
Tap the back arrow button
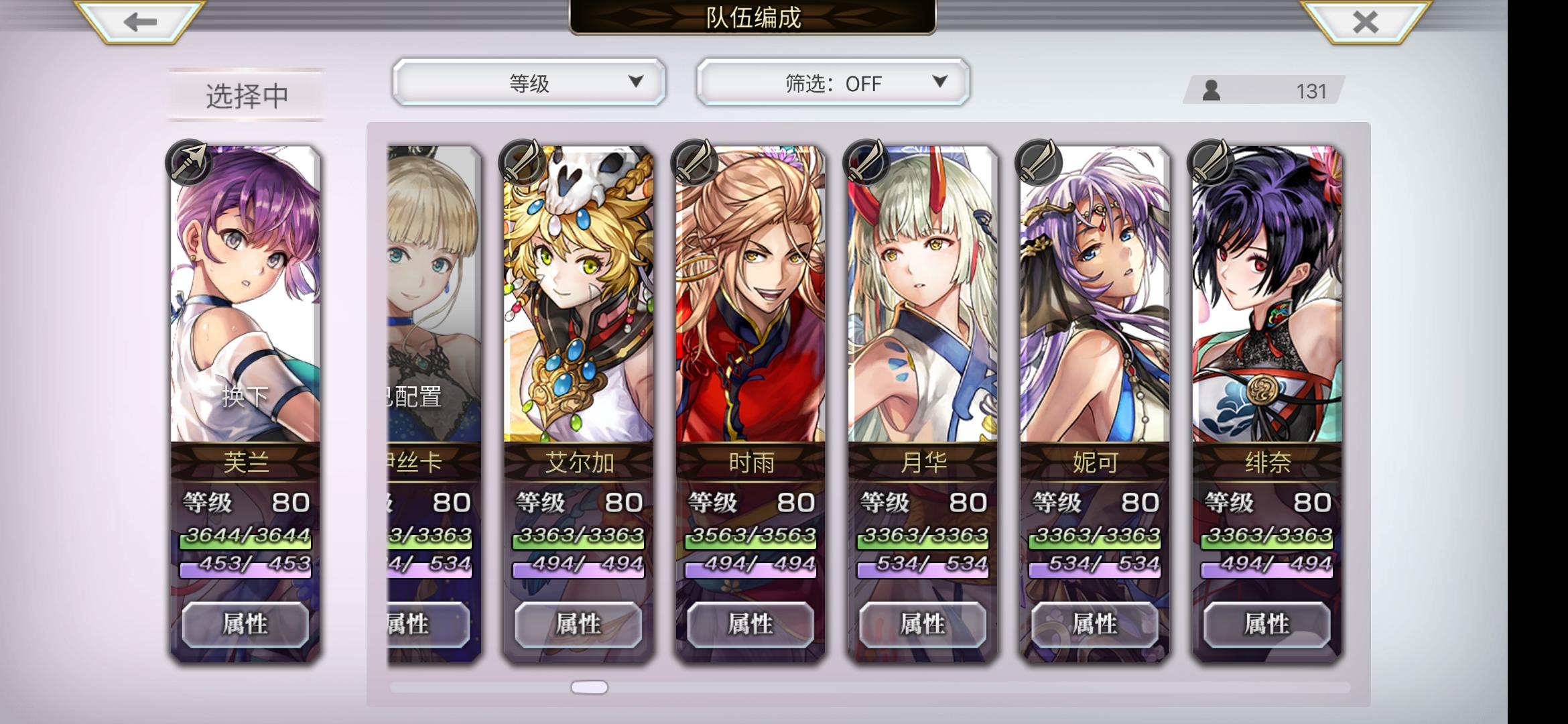139,21
